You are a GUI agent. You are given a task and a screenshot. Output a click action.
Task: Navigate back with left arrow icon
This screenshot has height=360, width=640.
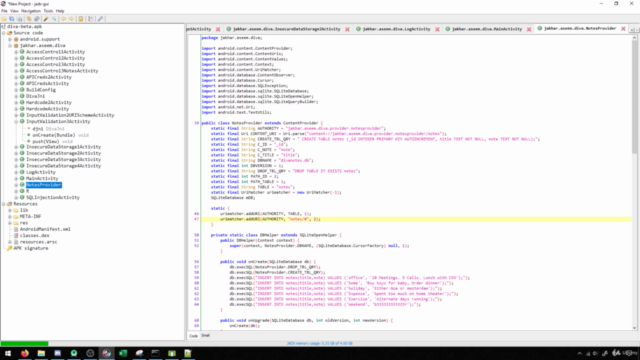coord(63,19)
